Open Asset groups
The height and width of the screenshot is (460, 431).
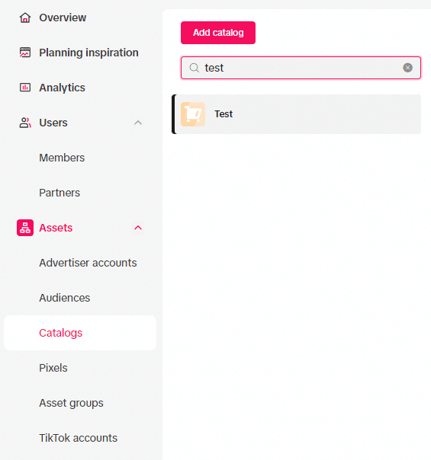coord(71,403)
